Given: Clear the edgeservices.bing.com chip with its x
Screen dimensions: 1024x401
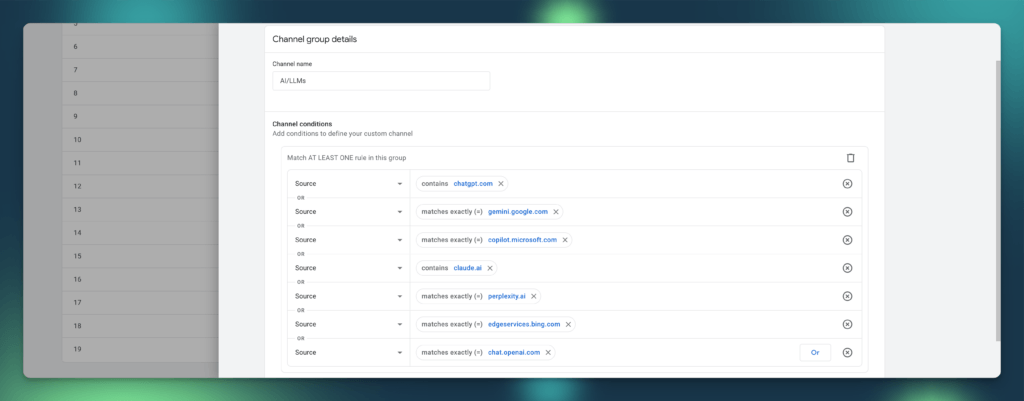Looking at the screenshot, I should pos(568,324).
